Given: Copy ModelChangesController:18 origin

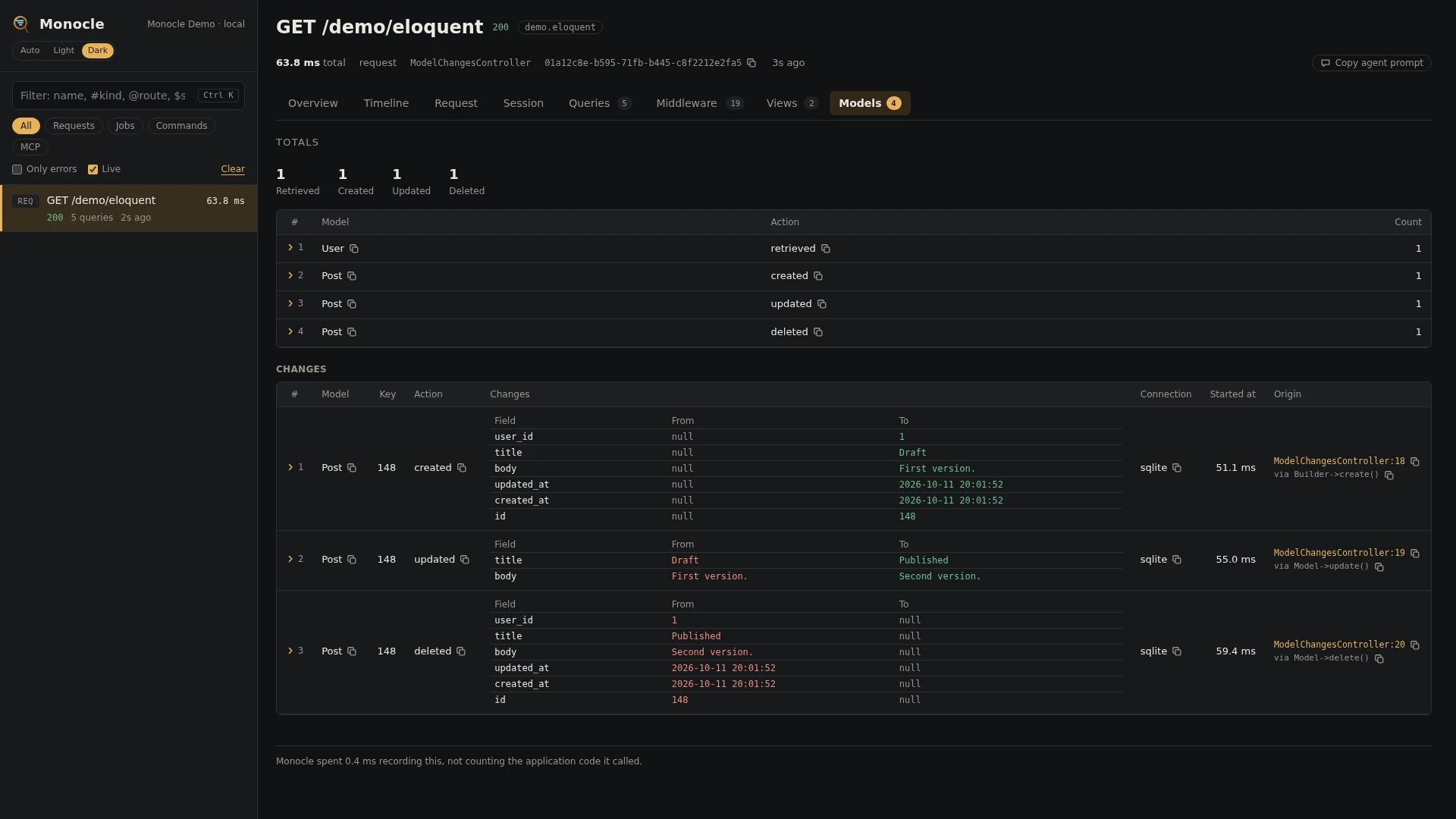Looking at the screenshot, I should click(1415, 462).
